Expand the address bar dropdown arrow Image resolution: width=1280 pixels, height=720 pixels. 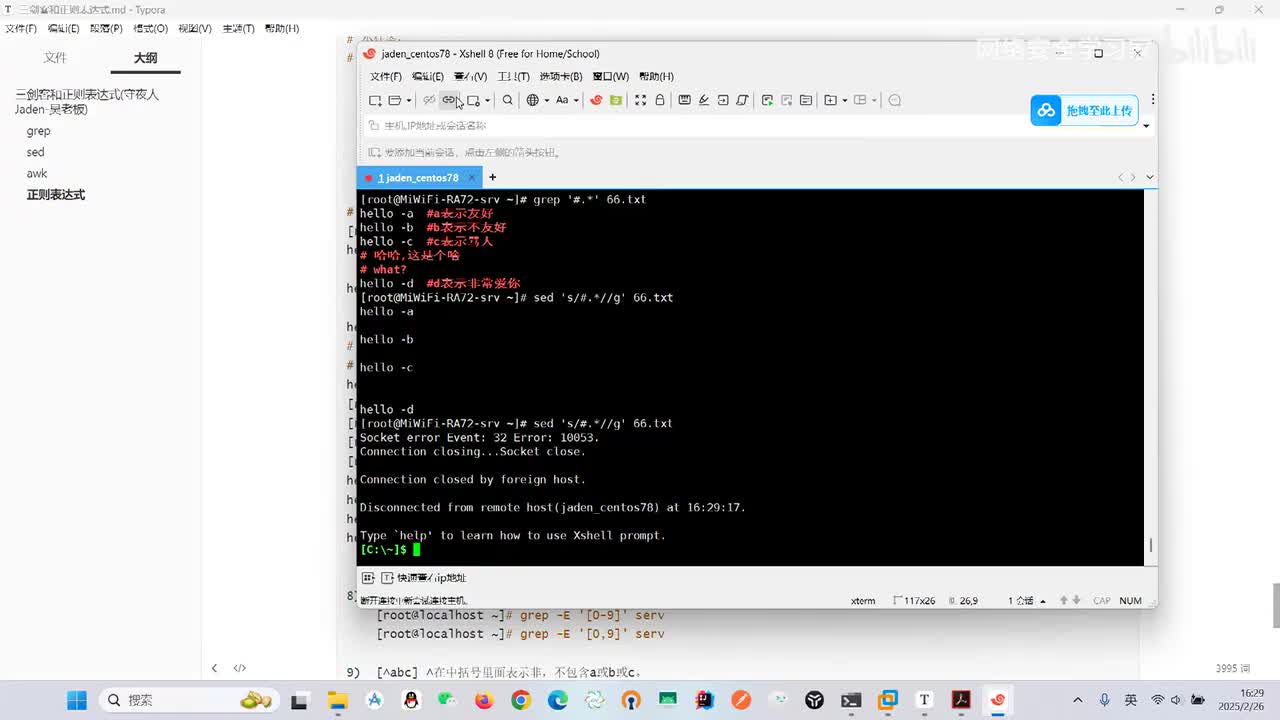coord(1146,126)
